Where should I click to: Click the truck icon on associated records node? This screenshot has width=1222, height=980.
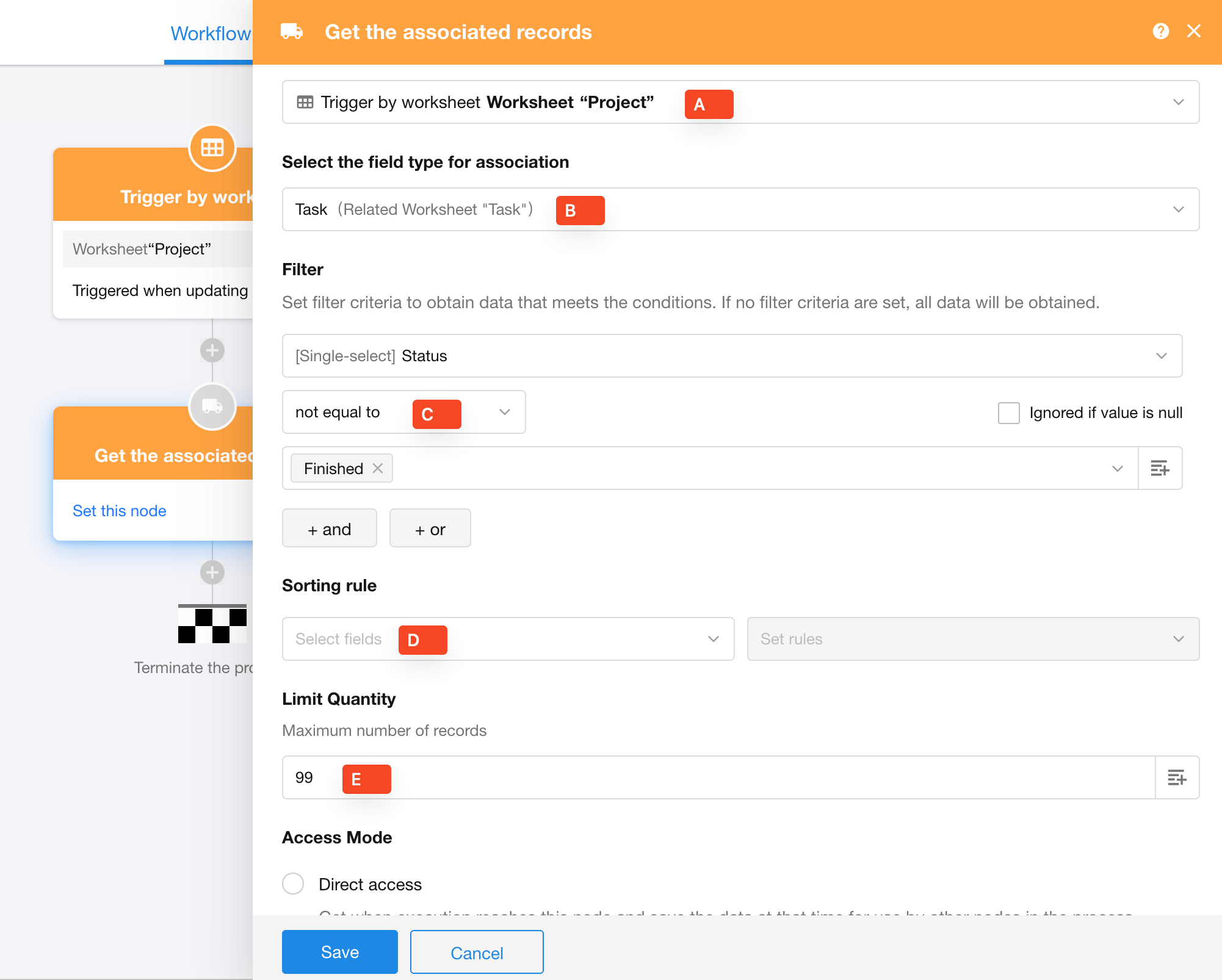(x=212, y=406)
